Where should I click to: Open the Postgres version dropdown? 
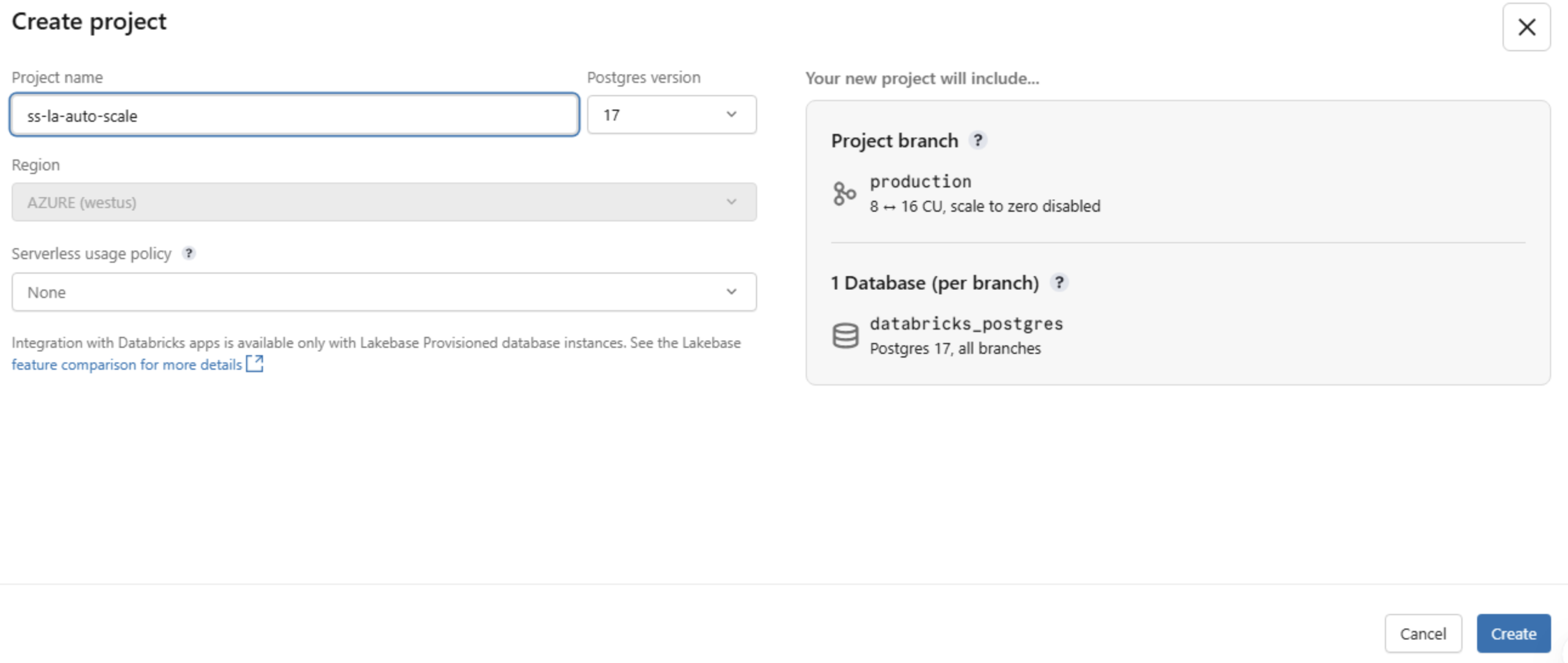(671, 115)
